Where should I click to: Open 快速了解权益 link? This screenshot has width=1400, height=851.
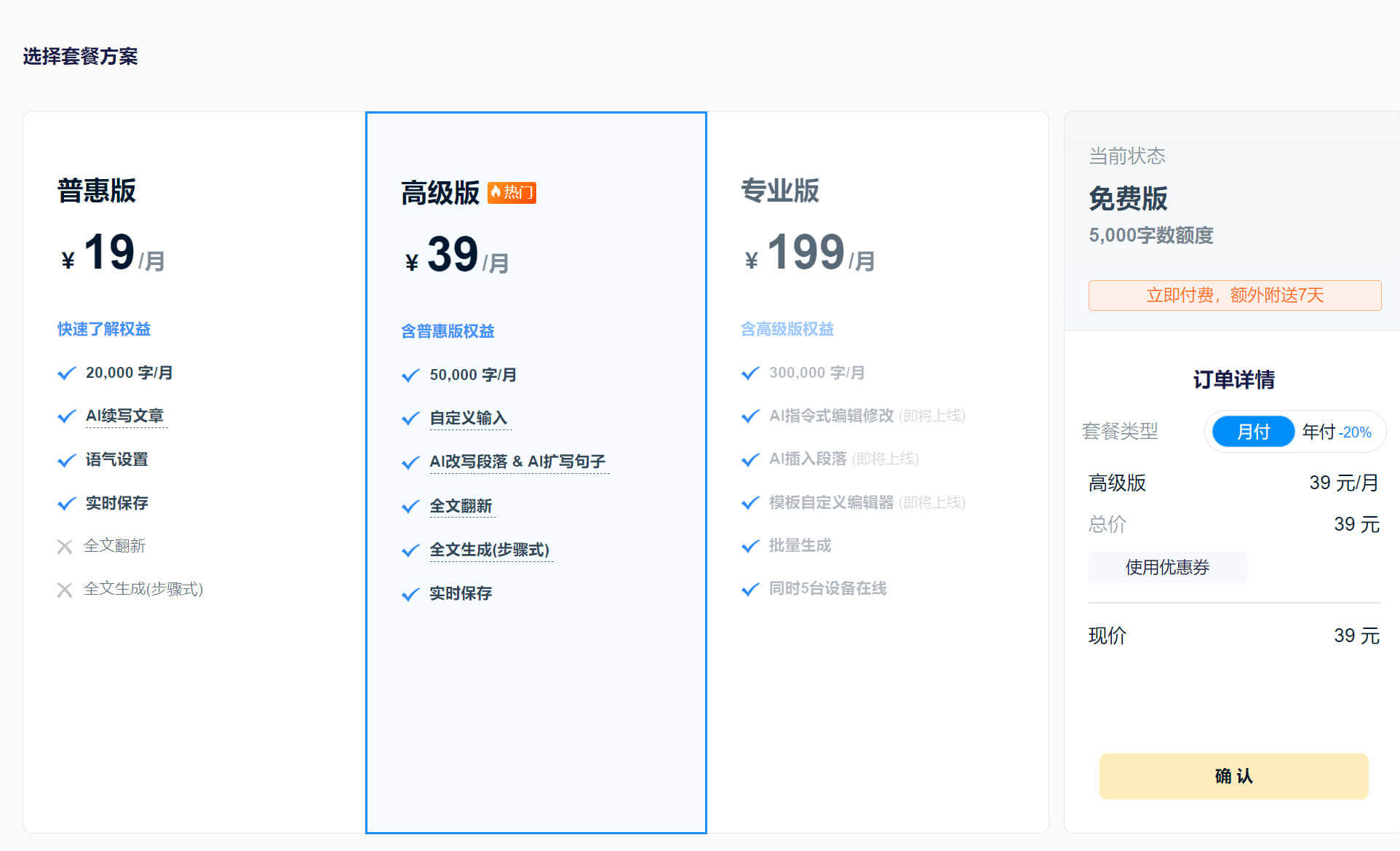tap(104, 329)
